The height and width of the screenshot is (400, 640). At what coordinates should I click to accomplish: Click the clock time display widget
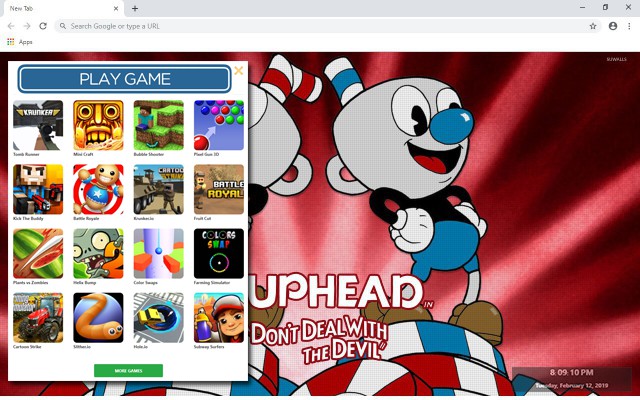coord(571,372)
